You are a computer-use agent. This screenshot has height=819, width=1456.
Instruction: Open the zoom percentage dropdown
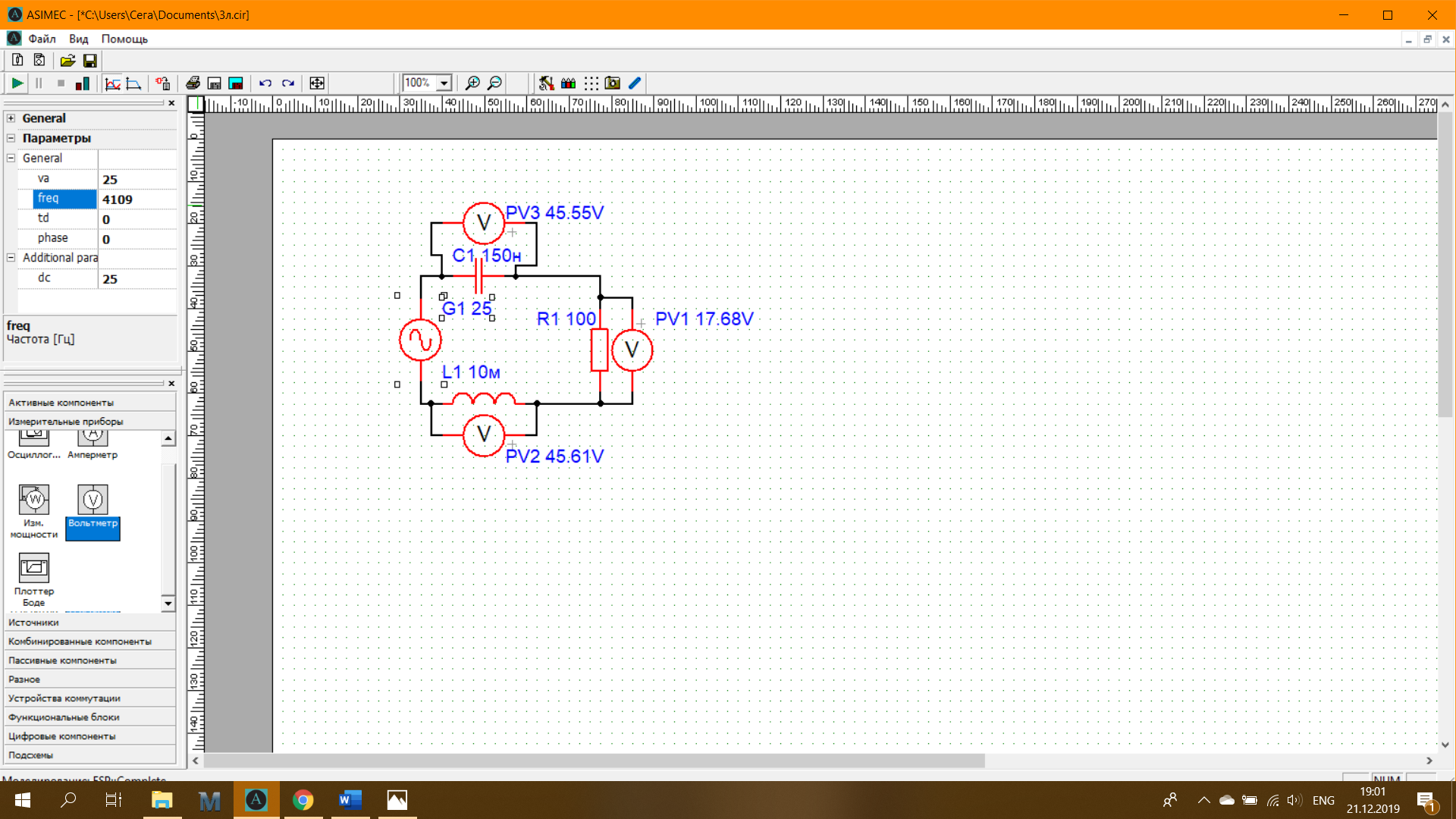[444, 83]
